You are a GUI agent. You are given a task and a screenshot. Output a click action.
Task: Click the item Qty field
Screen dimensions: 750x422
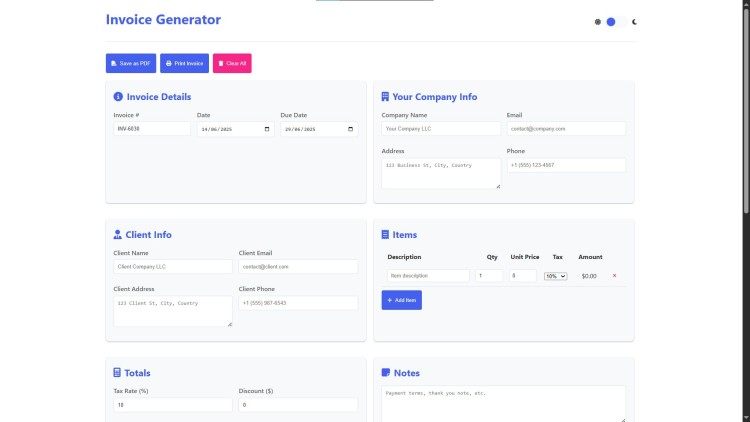pyautogui.click(x=489, y=276)
